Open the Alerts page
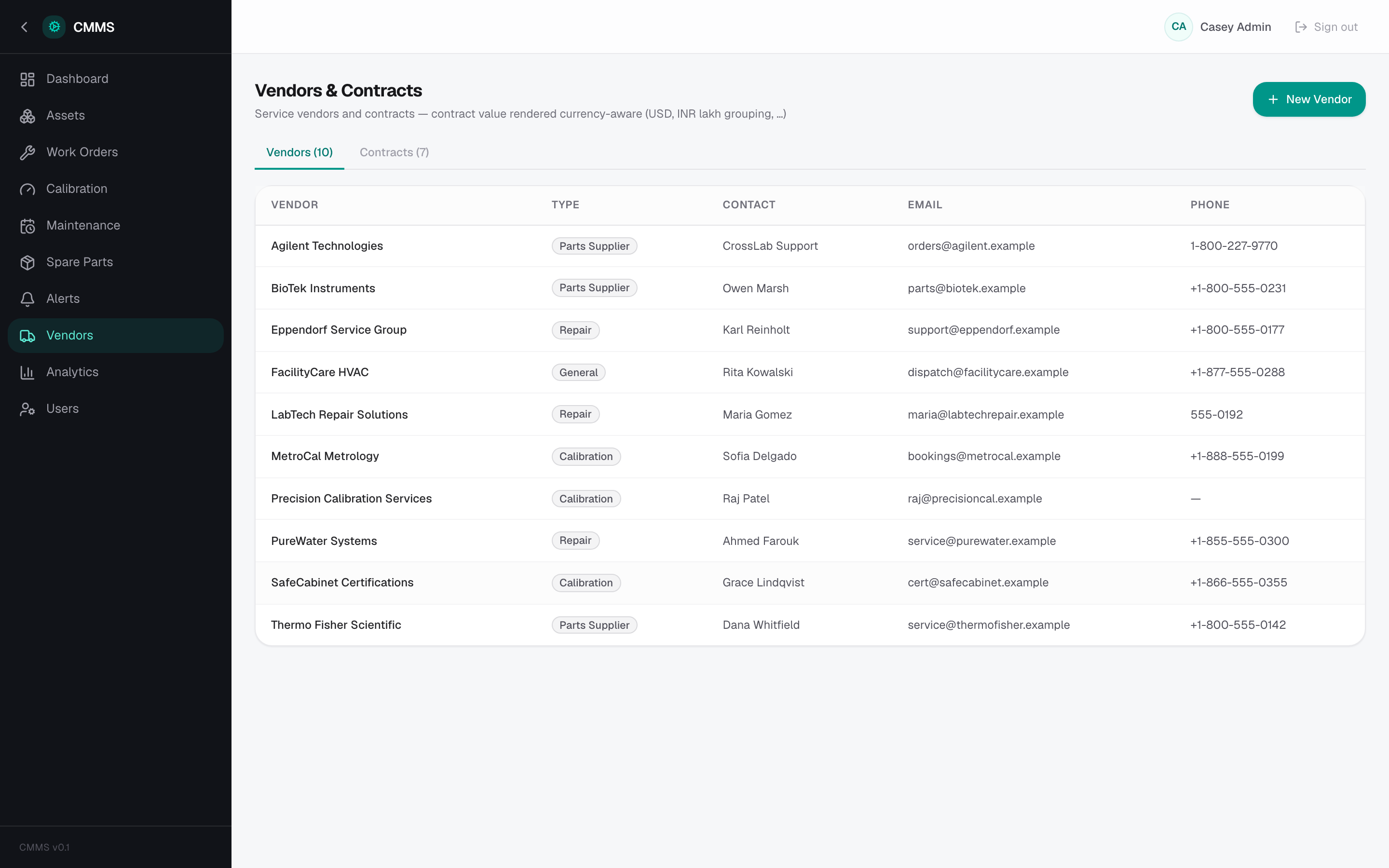The height and width of the screenshot is (868, 1389). click(115, 299)
